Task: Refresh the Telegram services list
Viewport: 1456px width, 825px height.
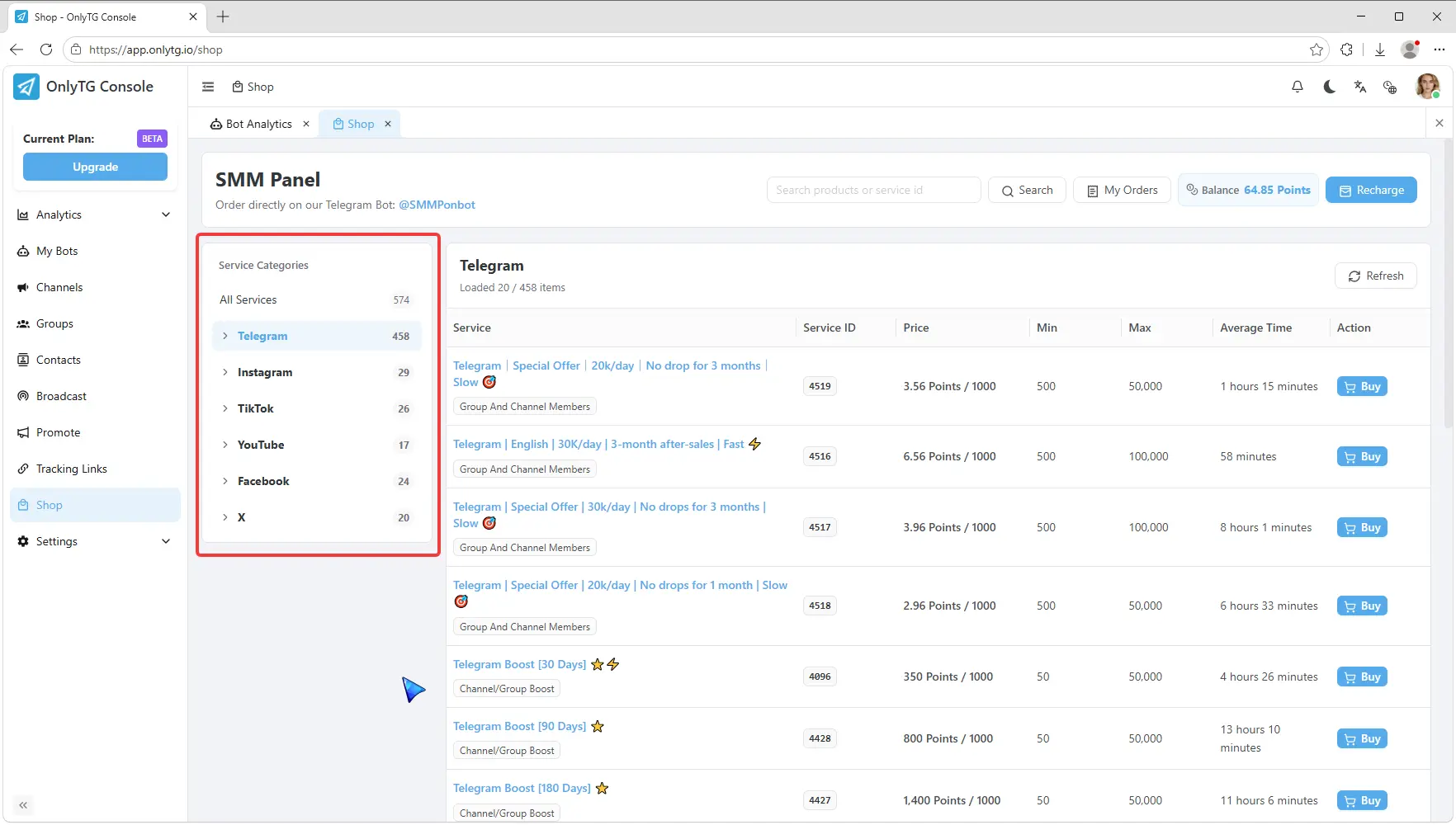Action: point(1375,276)
